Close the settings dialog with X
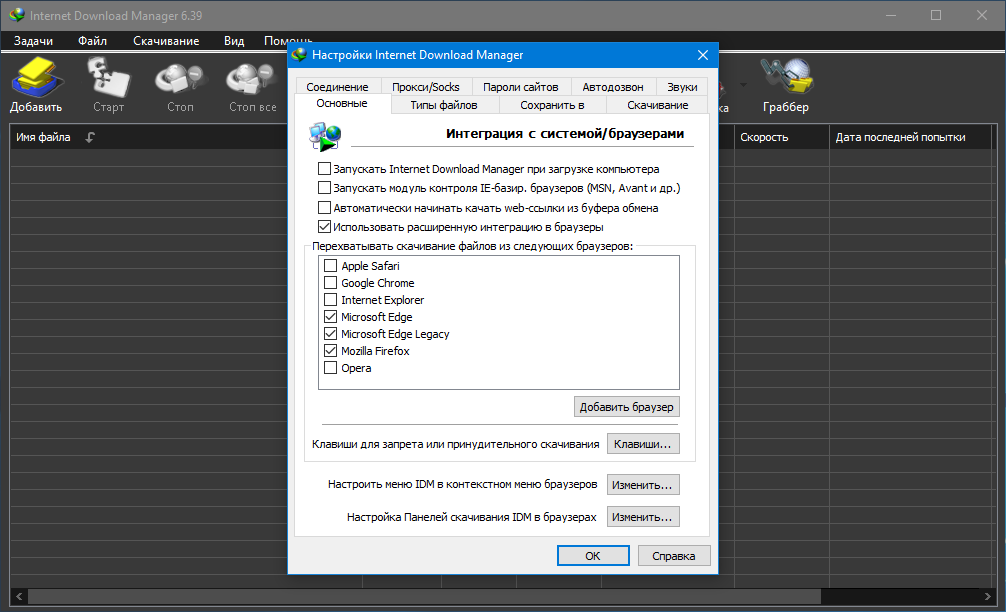This screenshot has height=612, width=1006. pyautogui.click(x=703, y=55)
